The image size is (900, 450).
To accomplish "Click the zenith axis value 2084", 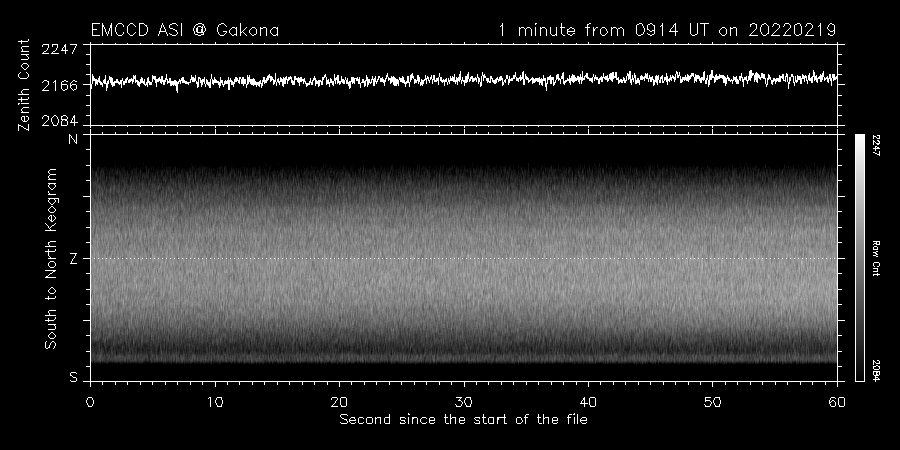I will 59,121.
